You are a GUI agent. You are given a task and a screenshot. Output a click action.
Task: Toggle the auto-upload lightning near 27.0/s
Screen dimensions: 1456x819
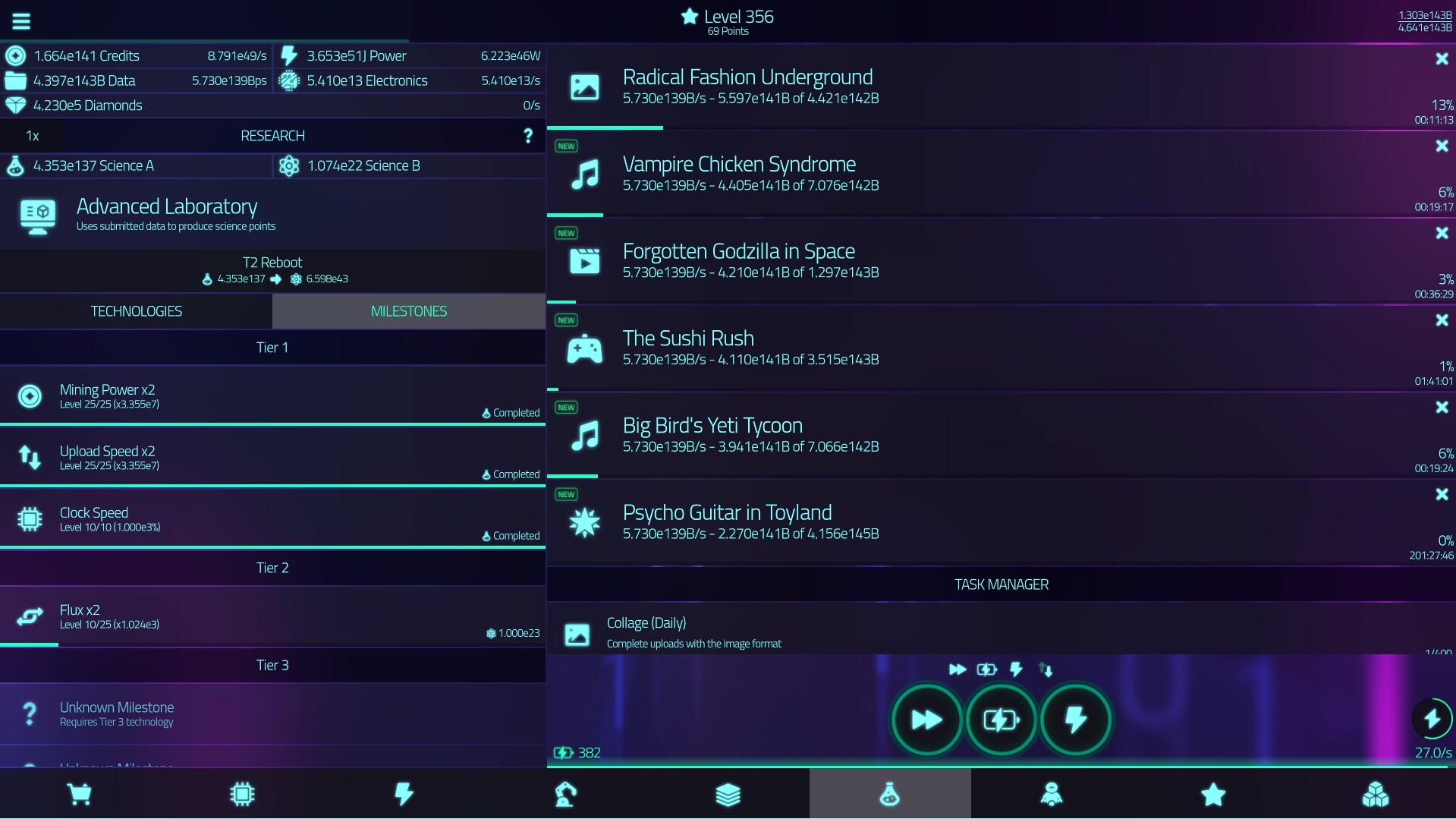(1431, 719)
